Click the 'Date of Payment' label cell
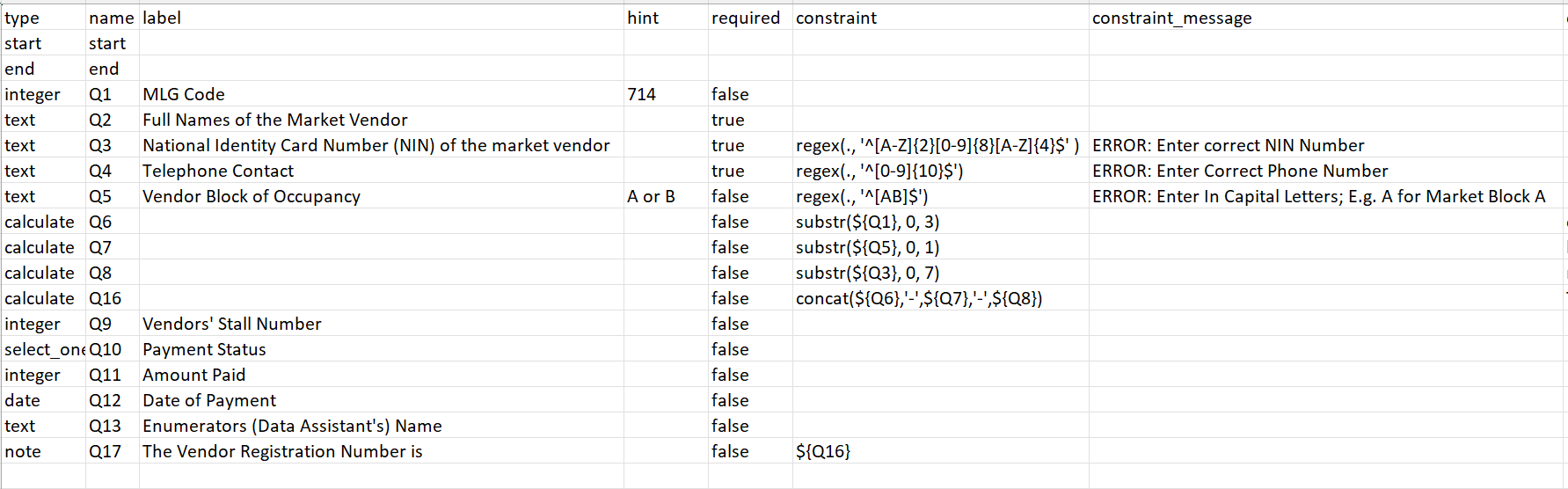This screenshot has width=1568, height=489. point(382,400)
